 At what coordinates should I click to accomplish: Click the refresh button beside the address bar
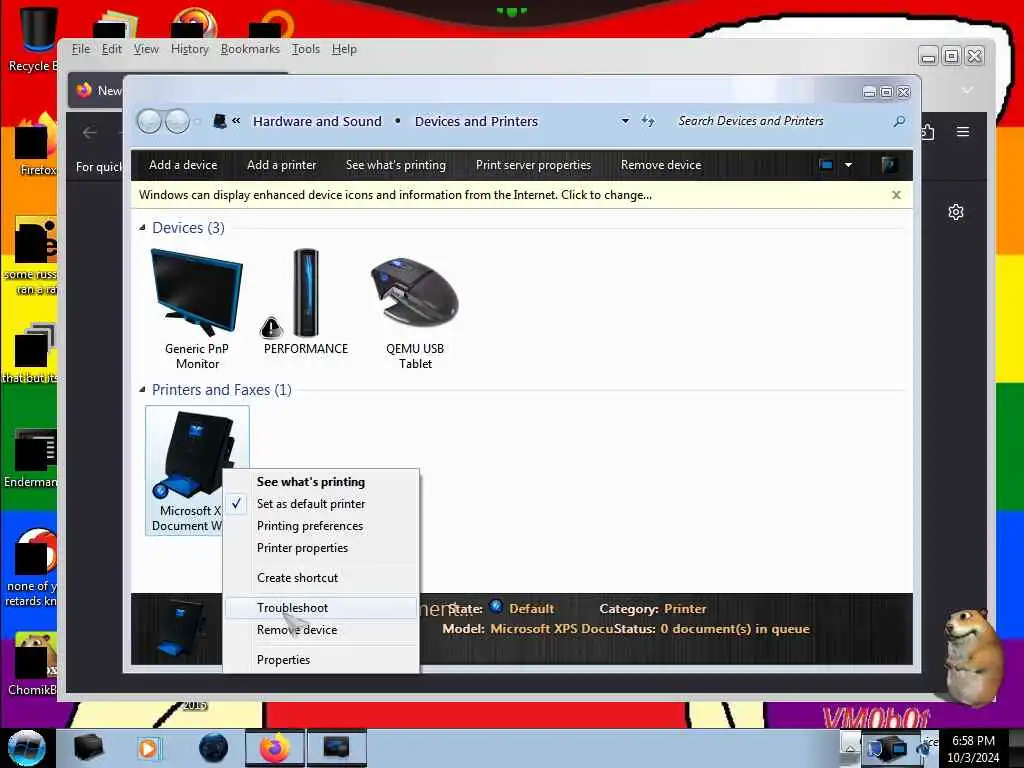click(647, 121)
